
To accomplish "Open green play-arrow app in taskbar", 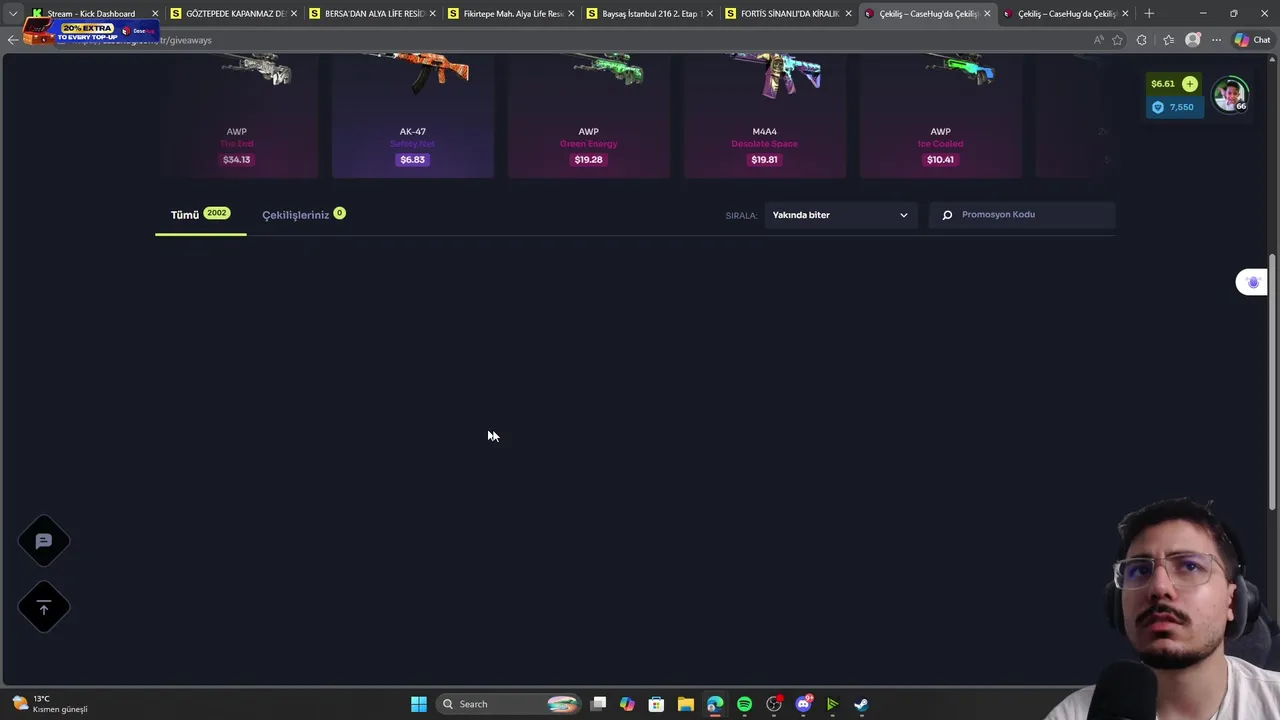I will tap(832, 704).
